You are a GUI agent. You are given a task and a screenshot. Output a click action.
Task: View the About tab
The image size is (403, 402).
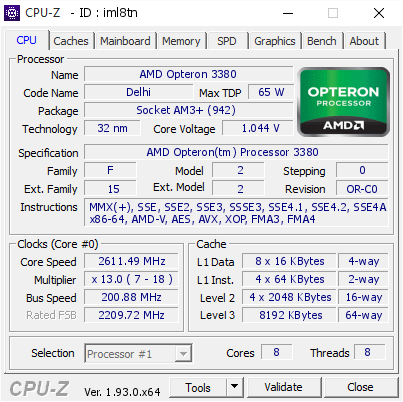(x=364, y=41)
